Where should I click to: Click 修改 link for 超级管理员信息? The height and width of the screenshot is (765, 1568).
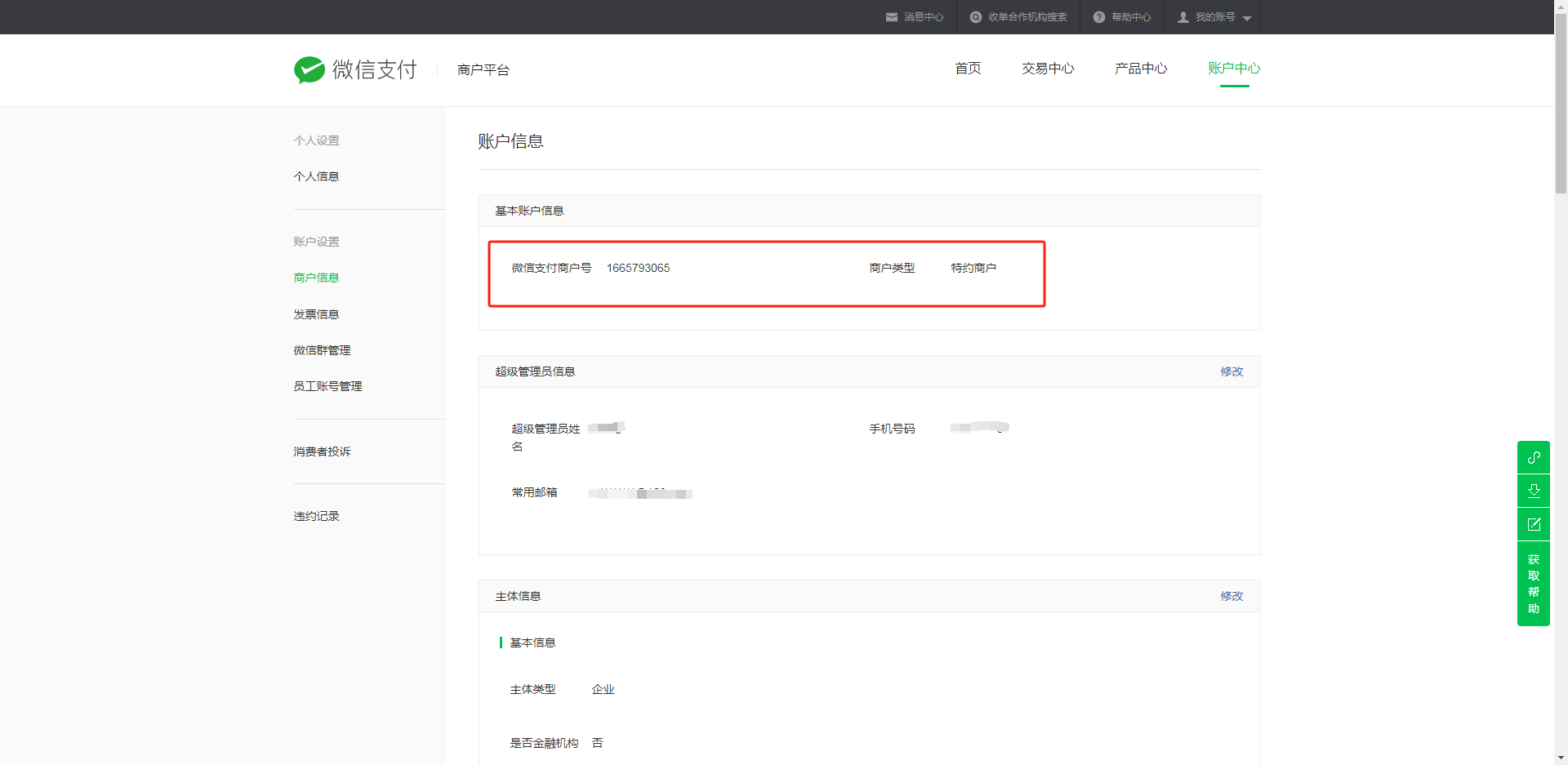click(1232, 371)
